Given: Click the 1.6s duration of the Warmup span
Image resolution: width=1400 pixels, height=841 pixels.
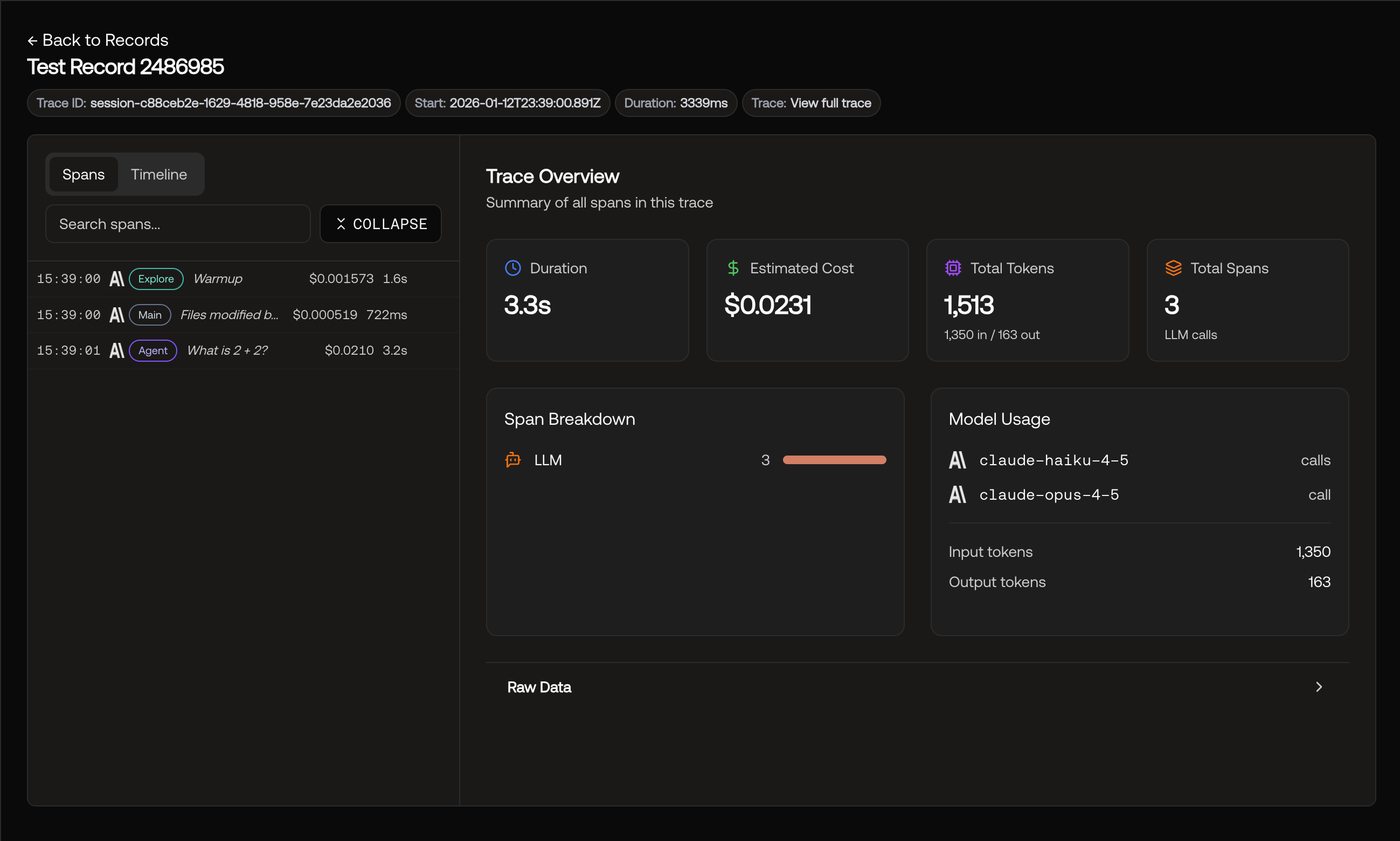Looking at the screenshot, I should [395, 279].
